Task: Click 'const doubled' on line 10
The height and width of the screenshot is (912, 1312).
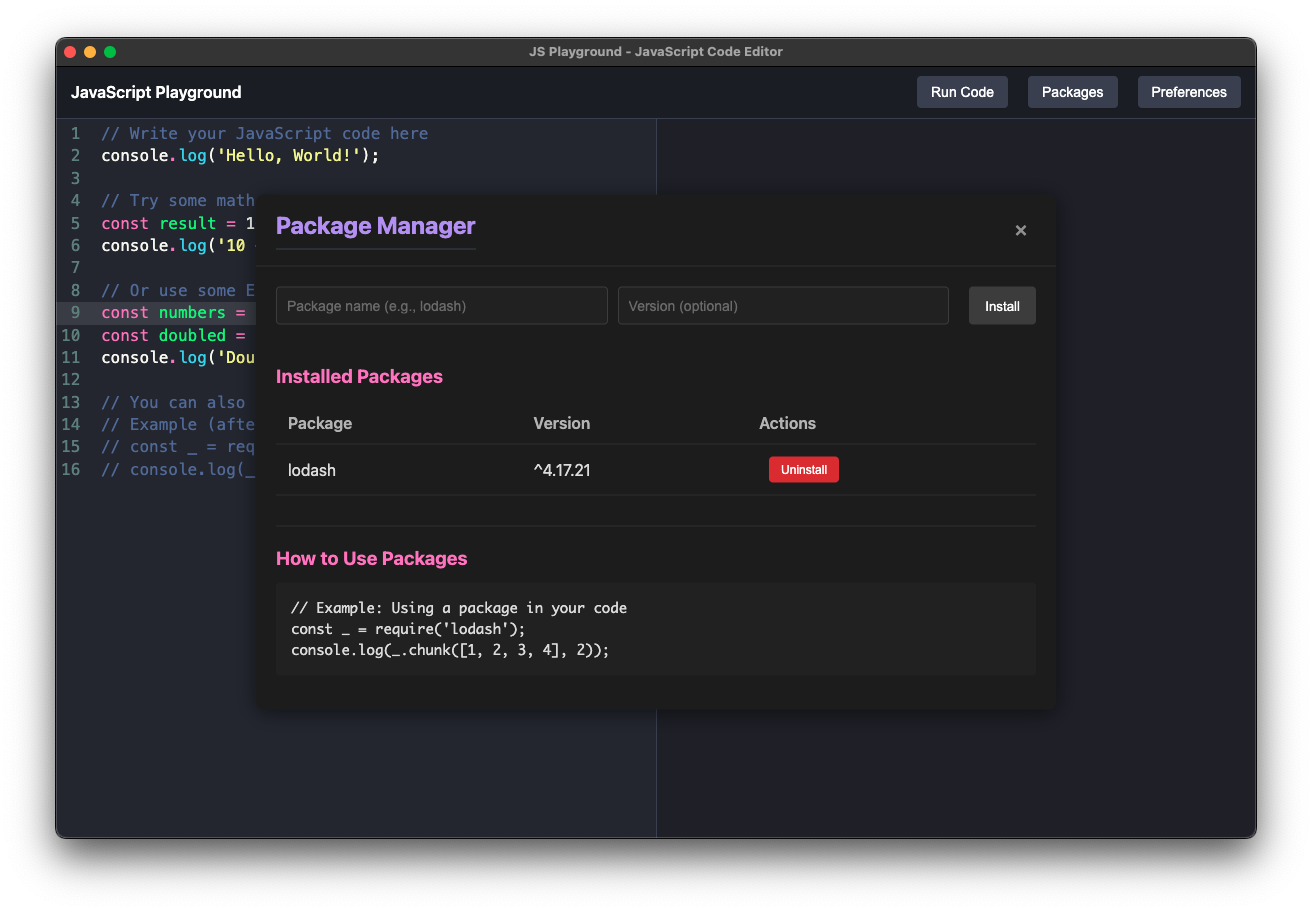Action: (x=164, y=335)
